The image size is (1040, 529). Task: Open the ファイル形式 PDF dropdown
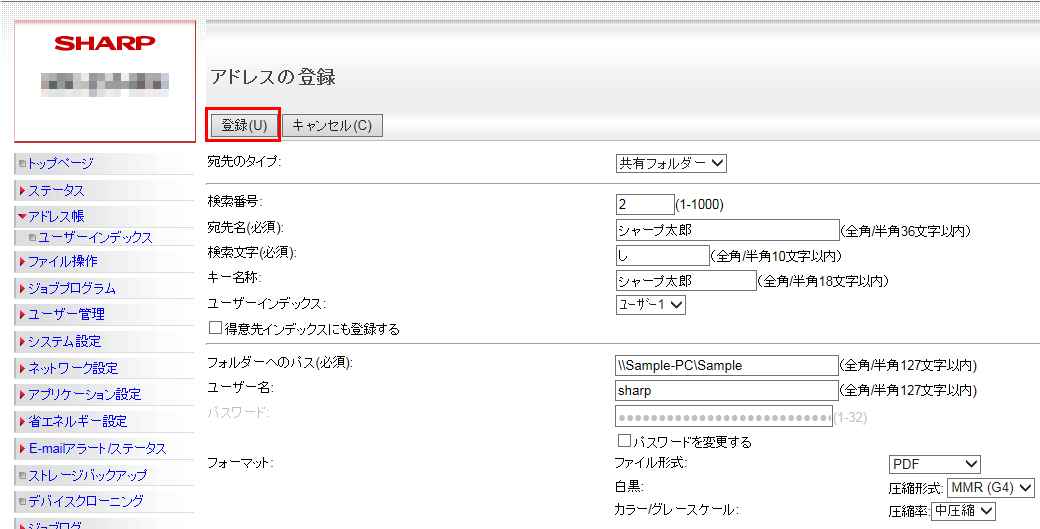(934, 464)
